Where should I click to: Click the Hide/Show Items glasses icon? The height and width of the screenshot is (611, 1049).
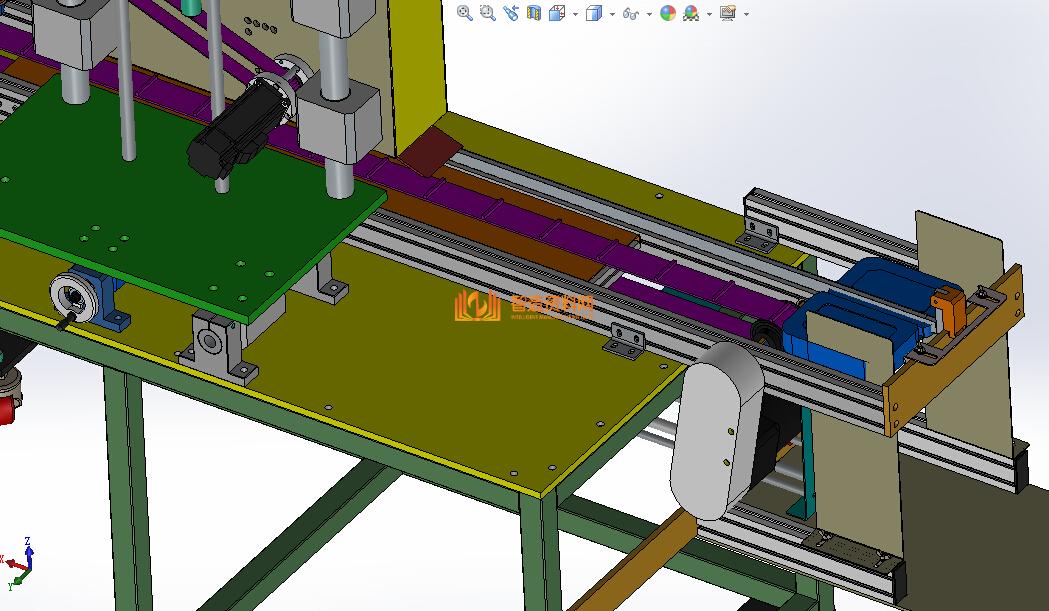pyautogui.click(x=630, y=13)
